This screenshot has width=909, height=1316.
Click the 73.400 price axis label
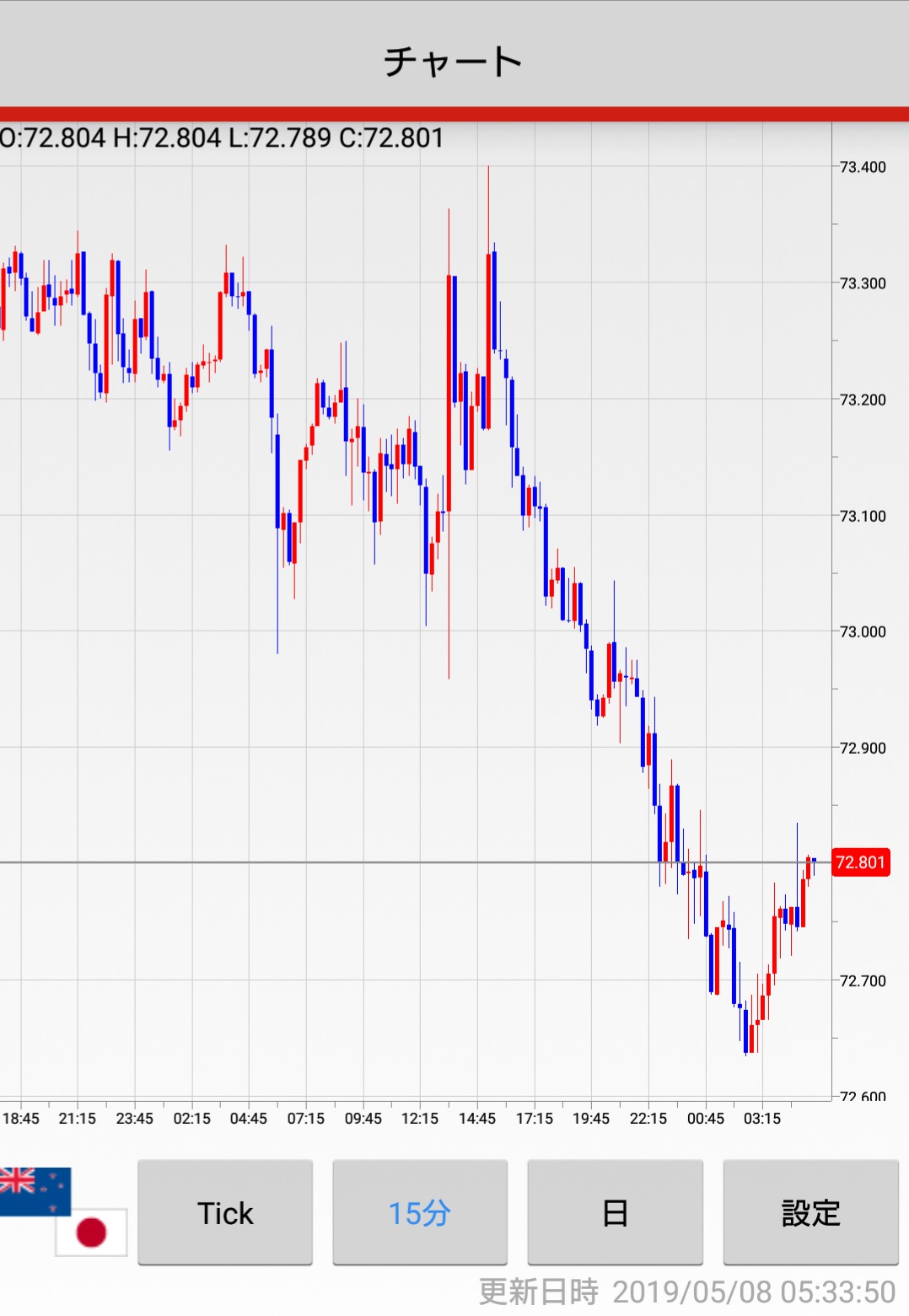click(863, 167)
